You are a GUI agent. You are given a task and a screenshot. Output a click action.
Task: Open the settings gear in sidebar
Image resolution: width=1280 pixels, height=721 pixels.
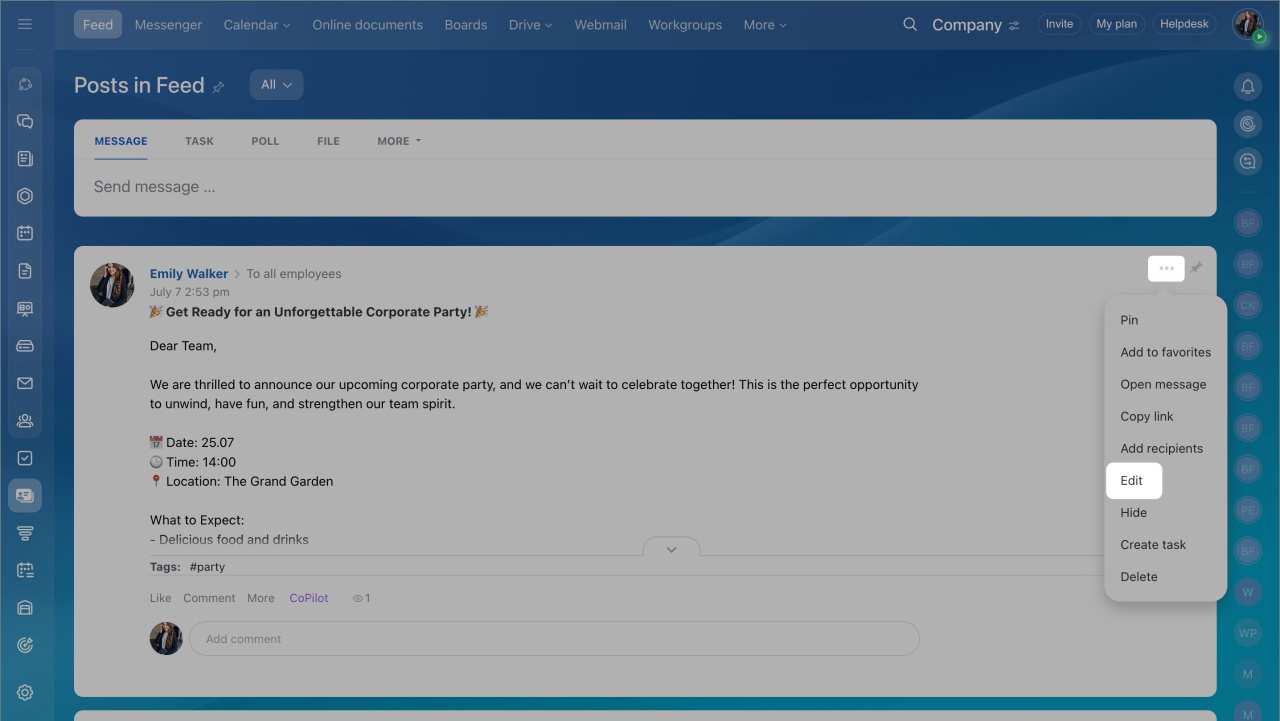25,692
